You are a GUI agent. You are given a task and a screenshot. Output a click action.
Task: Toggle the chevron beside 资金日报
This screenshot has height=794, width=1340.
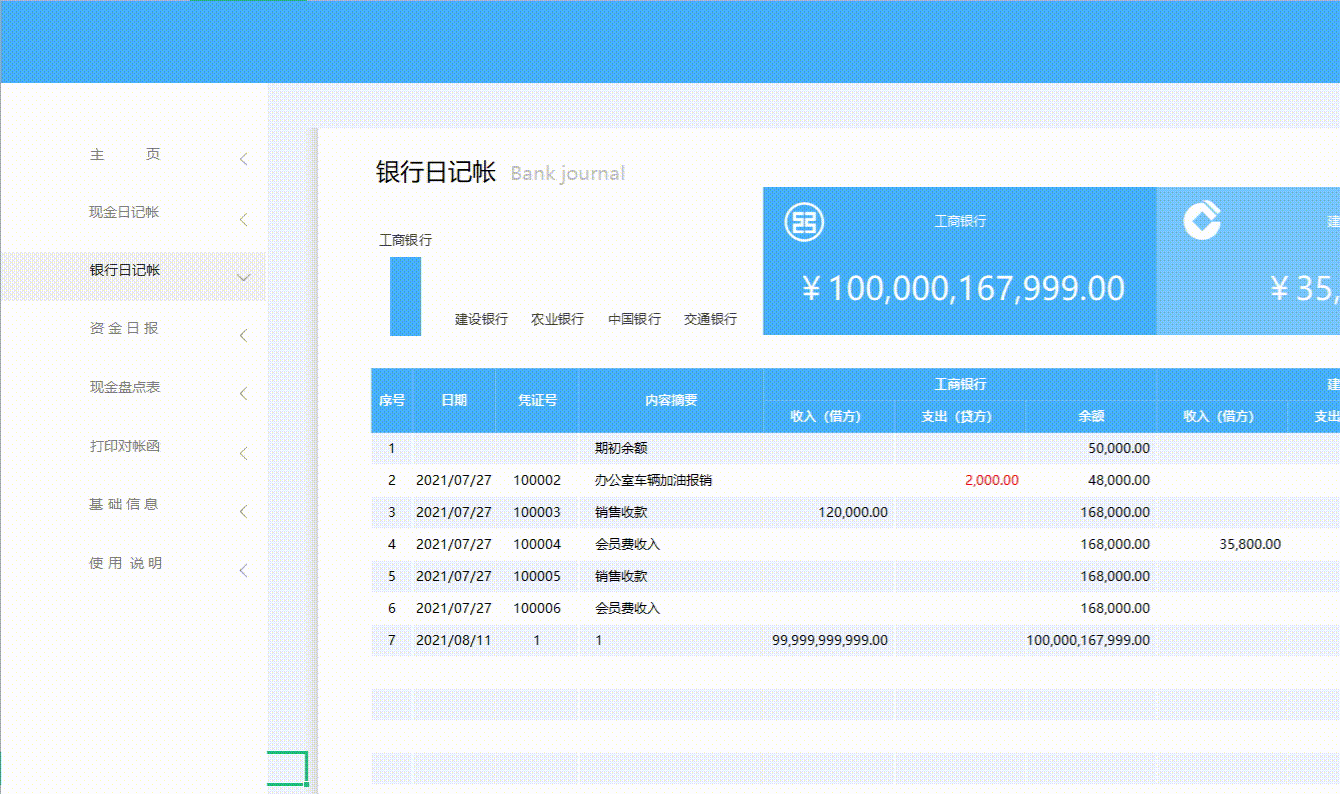243,335
